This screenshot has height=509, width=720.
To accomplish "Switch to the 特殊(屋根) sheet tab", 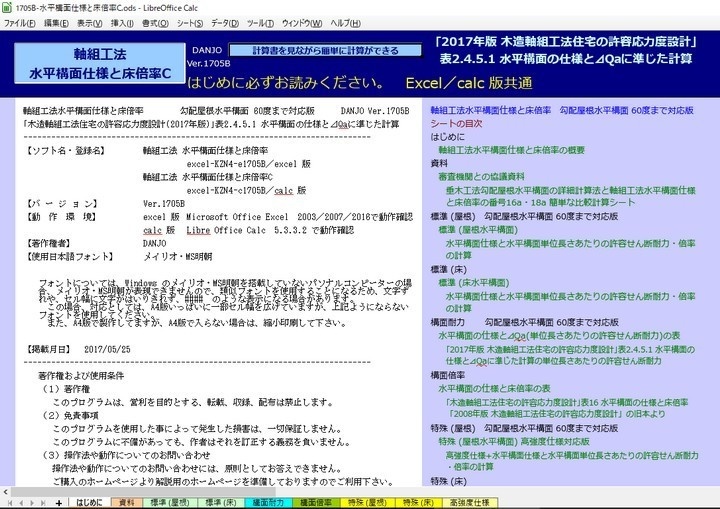I will [x=366, y=503].
